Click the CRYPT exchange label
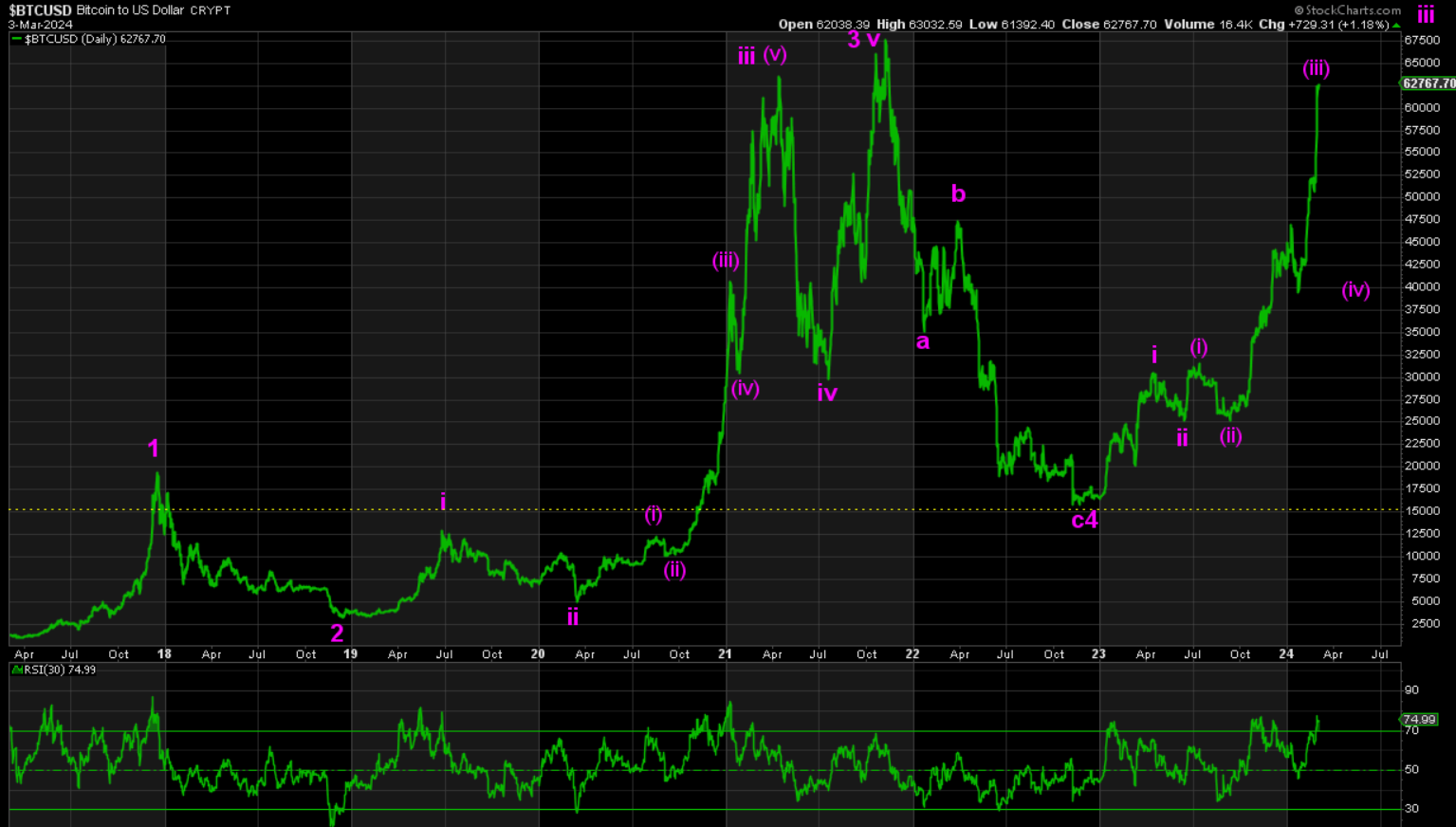This screenshot has height=827, width=1456. tap(210, 10)
